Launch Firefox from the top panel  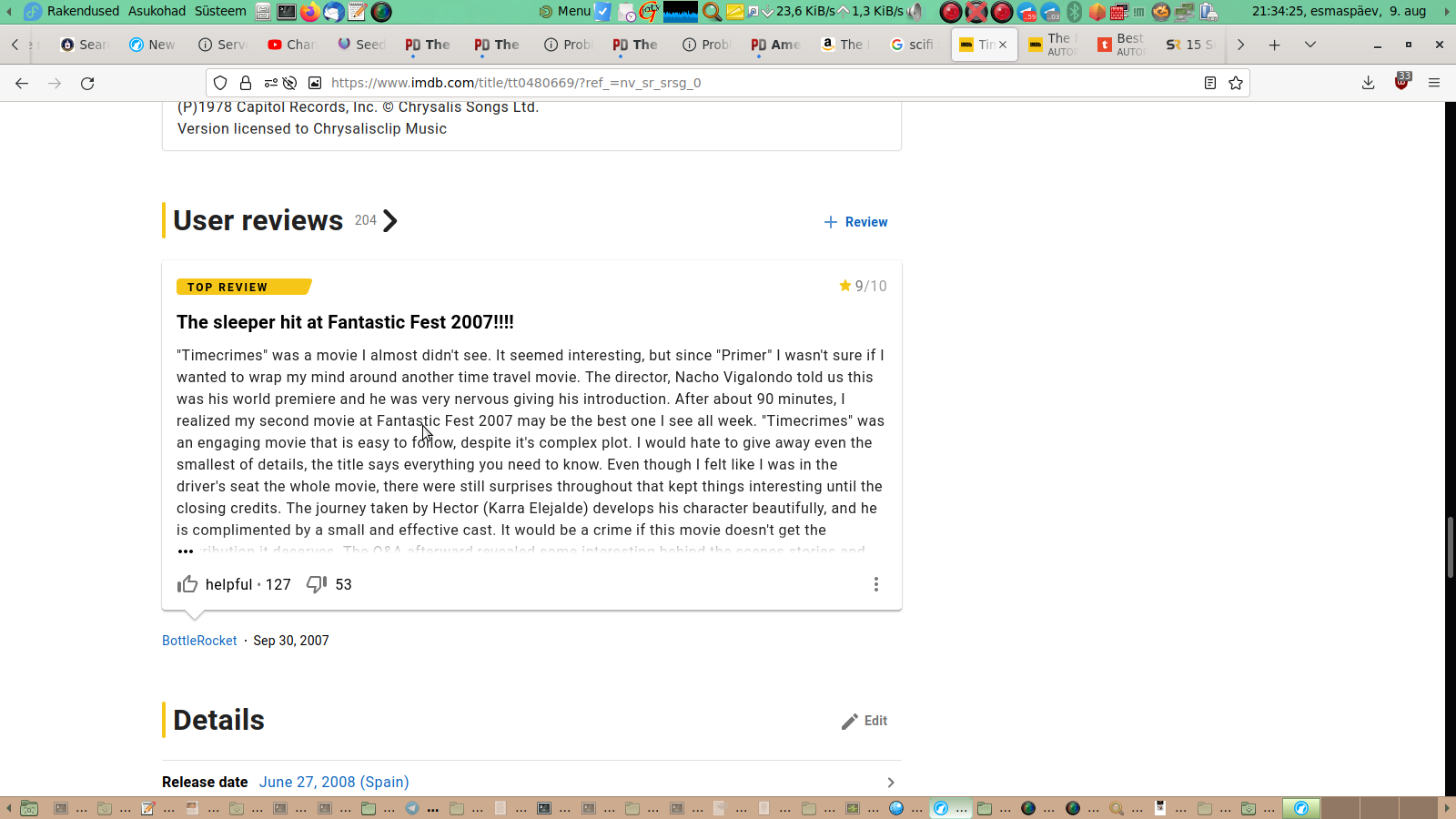(310, 12)
